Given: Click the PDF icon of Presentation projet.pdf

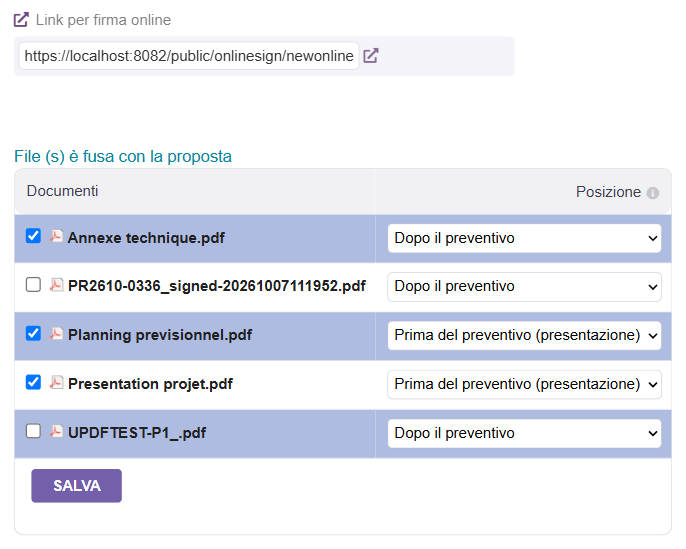Looking at the screenshot, I should click(x=56, y=383).
